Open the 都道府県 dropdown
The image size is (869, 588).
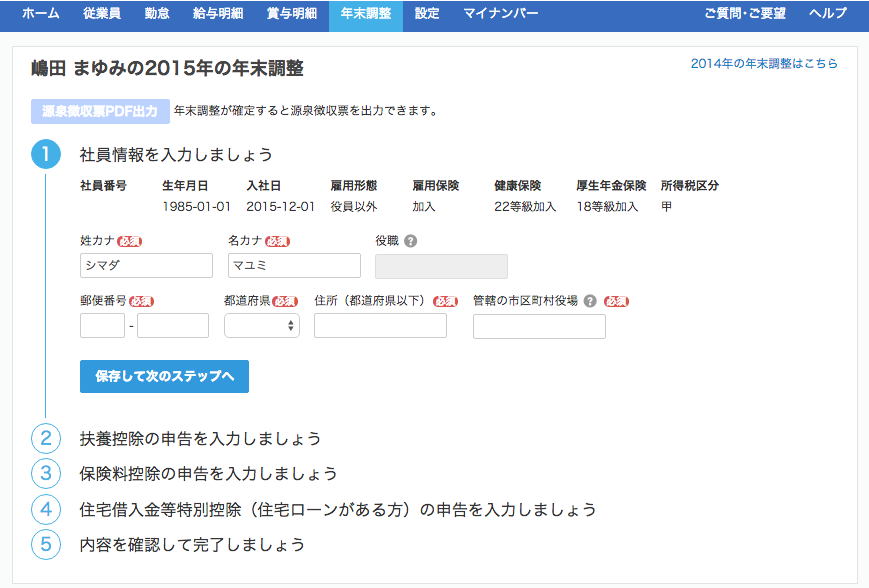point(262,325)
